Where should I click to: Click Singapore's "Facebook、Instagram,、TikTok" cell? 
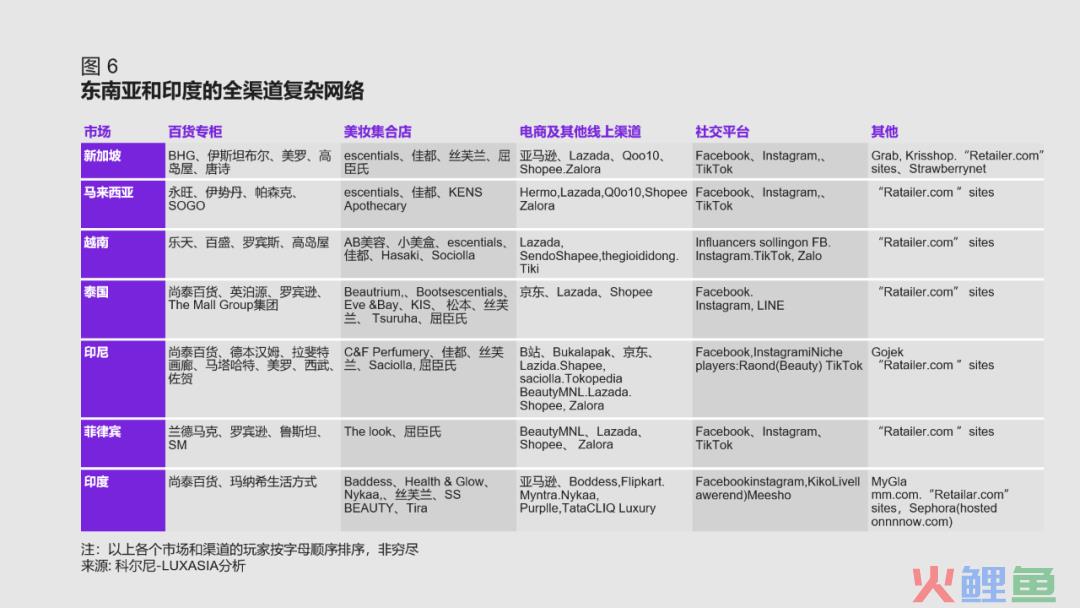tap(780, 160)
